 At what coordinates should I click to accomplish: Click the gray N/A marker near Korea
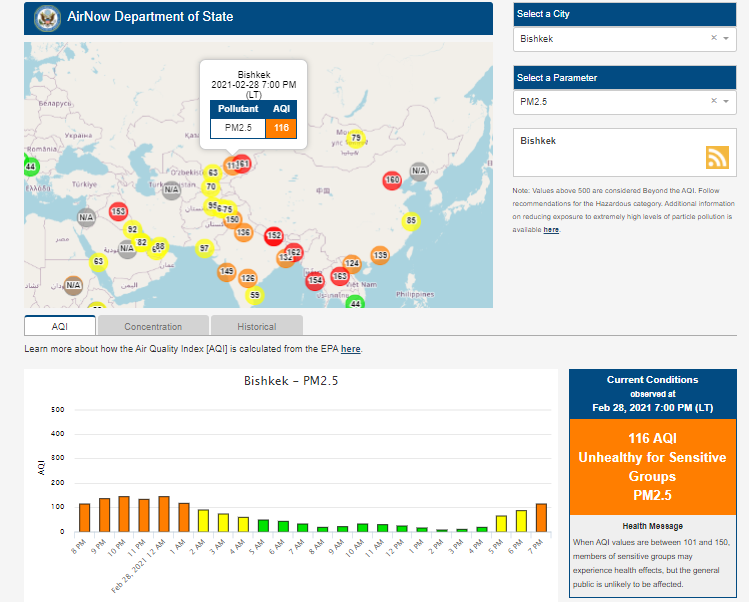click(418, 171)
